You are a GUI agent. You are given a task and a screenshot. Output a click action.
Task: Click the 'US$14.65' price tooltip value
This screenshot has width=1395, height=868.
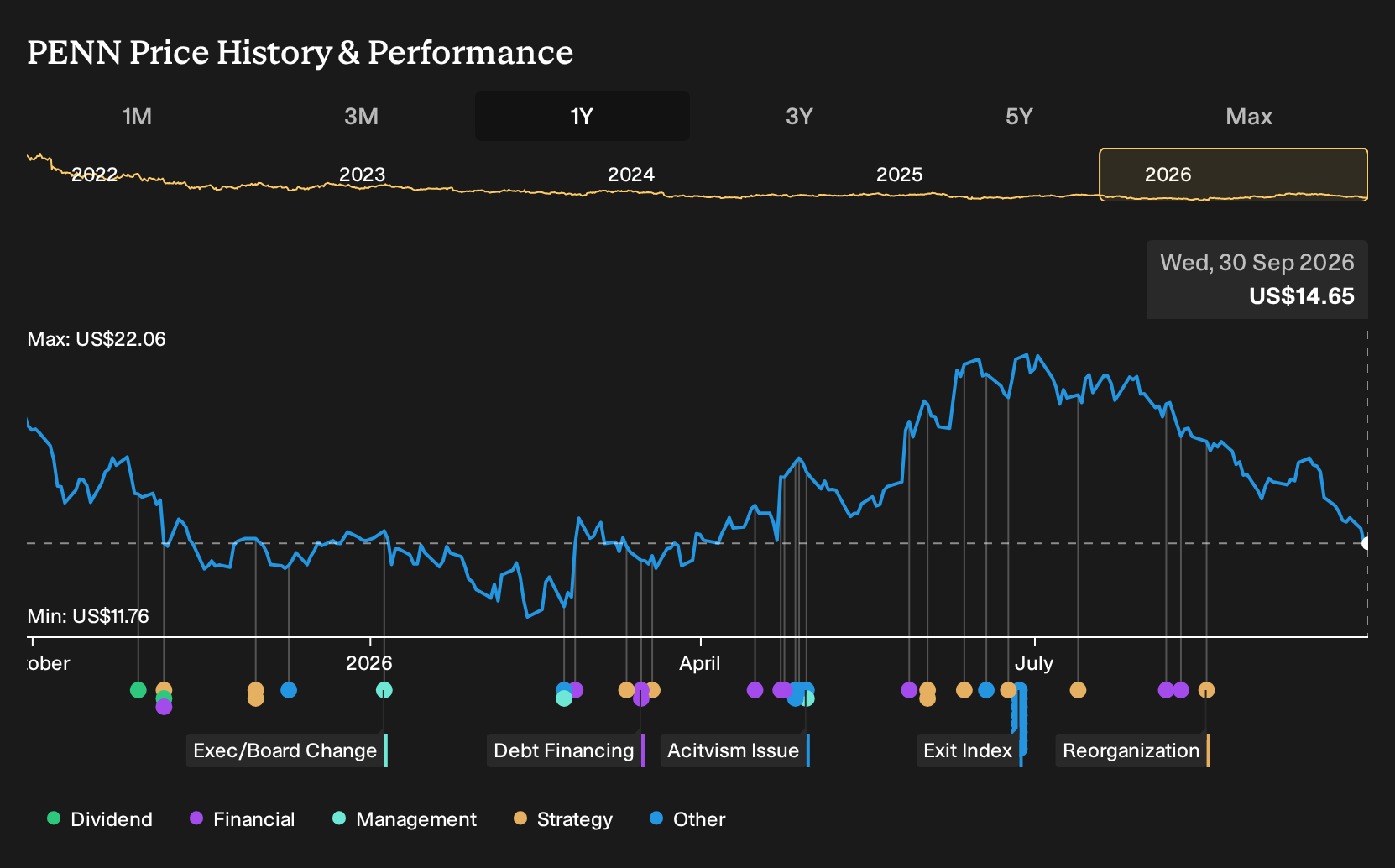(1302, 296)
